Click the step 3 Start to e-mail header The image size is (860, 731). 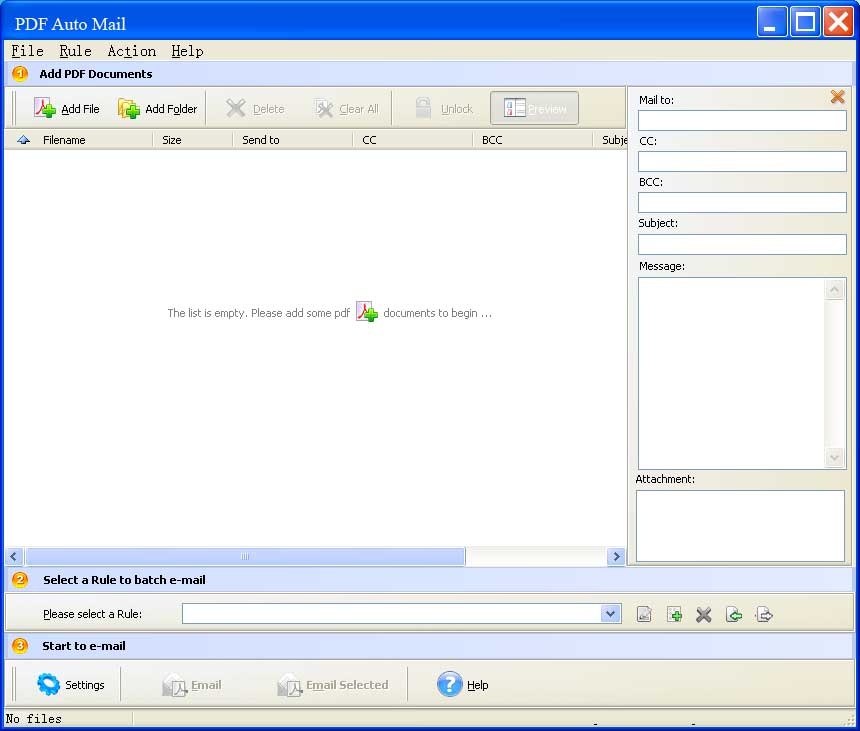pos(83,646)
